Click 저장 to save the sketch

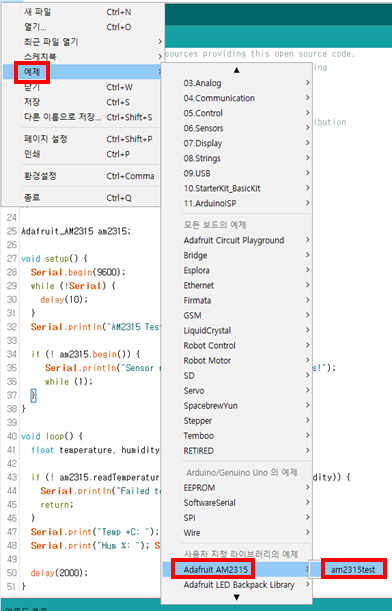click(x=82, y=102)
